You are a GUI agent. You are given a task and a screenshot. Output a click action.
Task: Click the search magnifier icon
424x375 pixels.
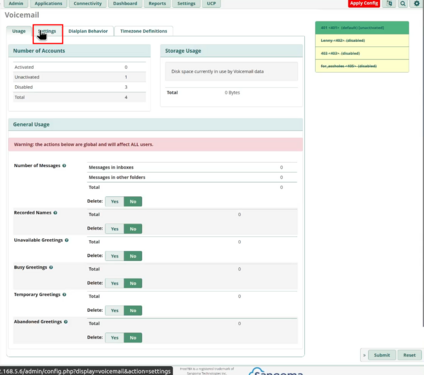(403, 3)
